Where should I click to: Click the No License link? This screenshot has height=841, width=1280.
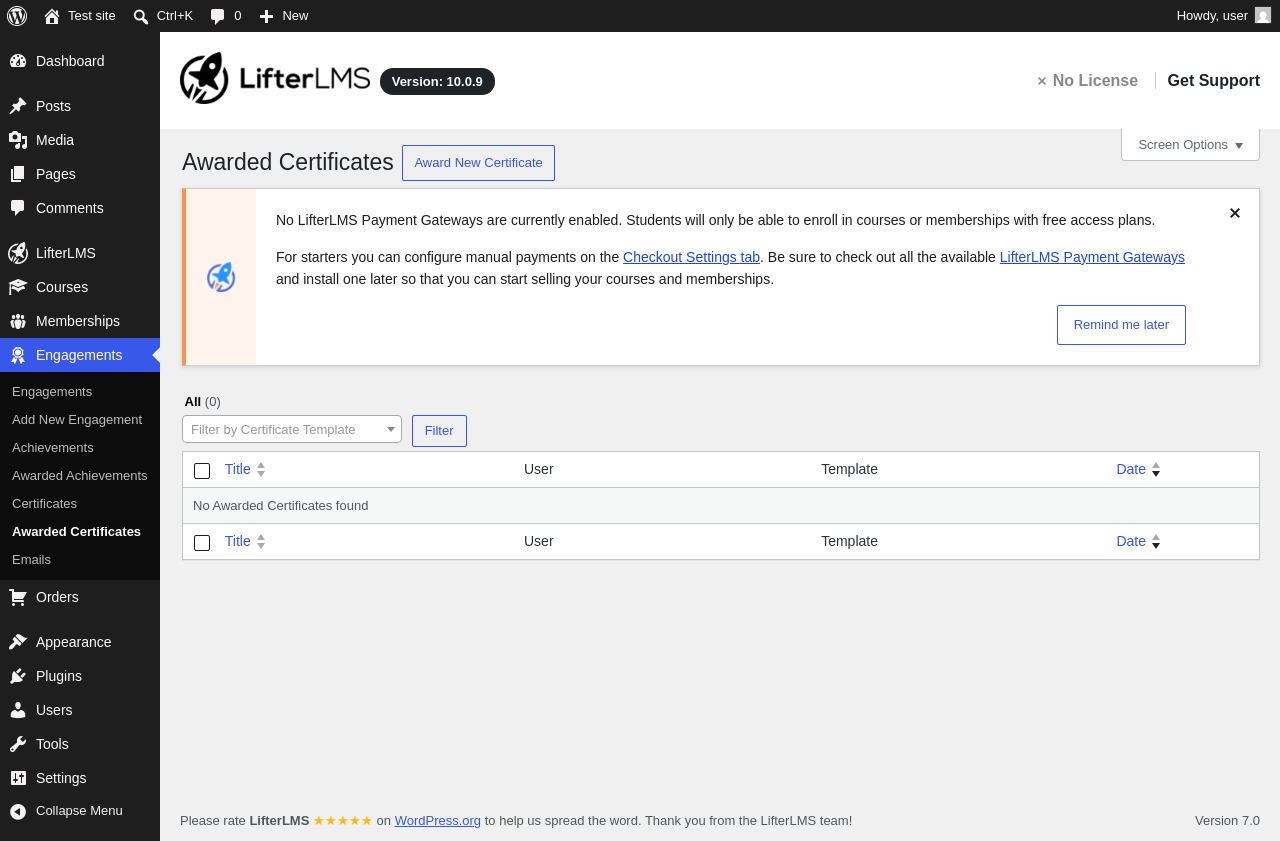tap(1087, 81)
